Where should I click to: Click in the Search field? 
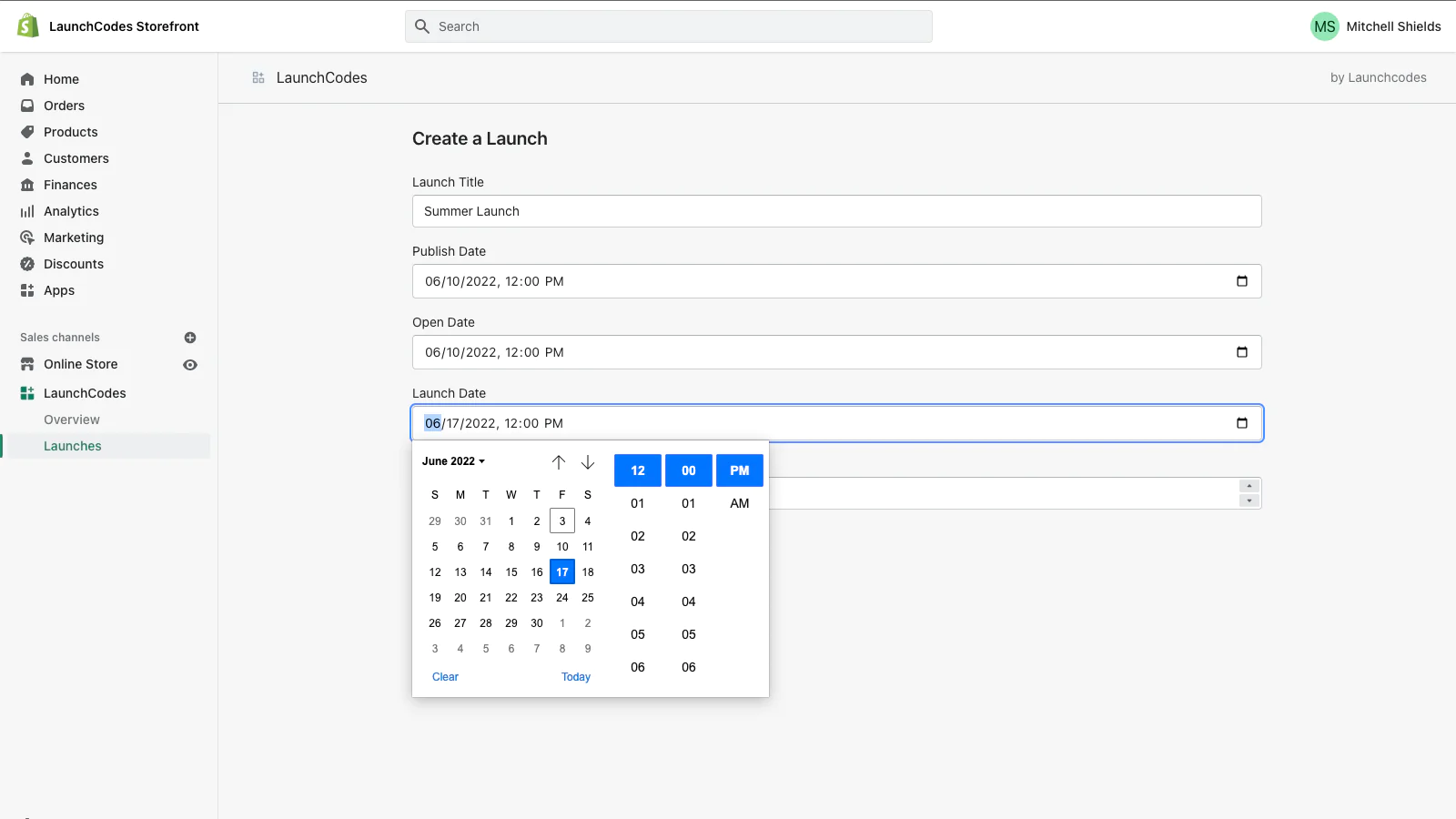pos(669,26)
